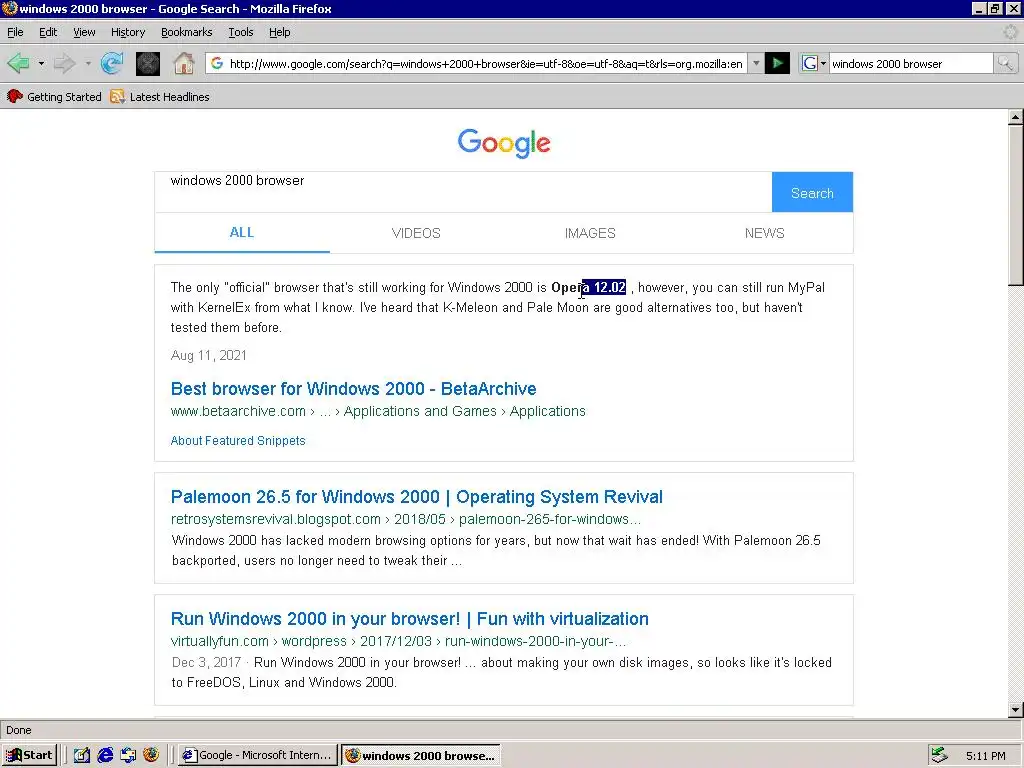
Task: Open the Latest Headlines feed bookmark
Action: tap(160, 97)
